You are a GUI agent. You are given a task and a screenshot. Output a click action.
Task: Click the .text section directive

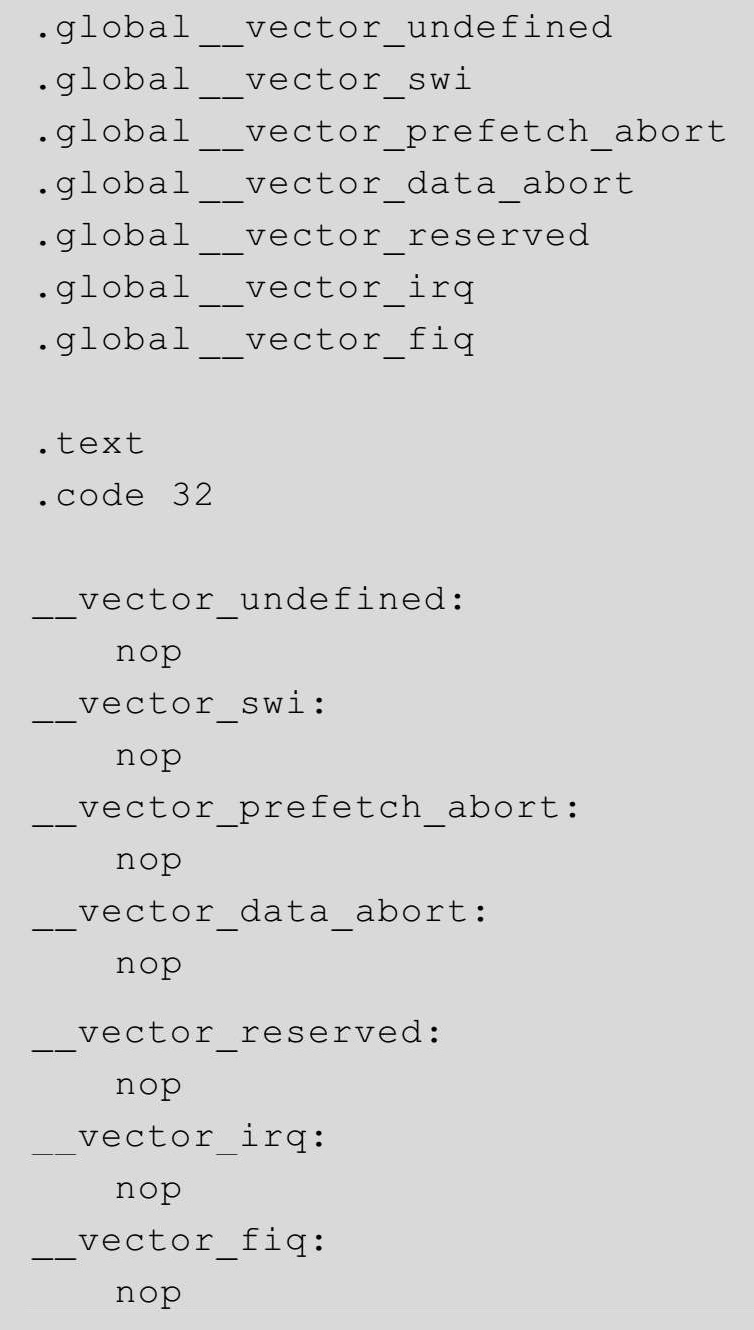[x=90, y=443]
